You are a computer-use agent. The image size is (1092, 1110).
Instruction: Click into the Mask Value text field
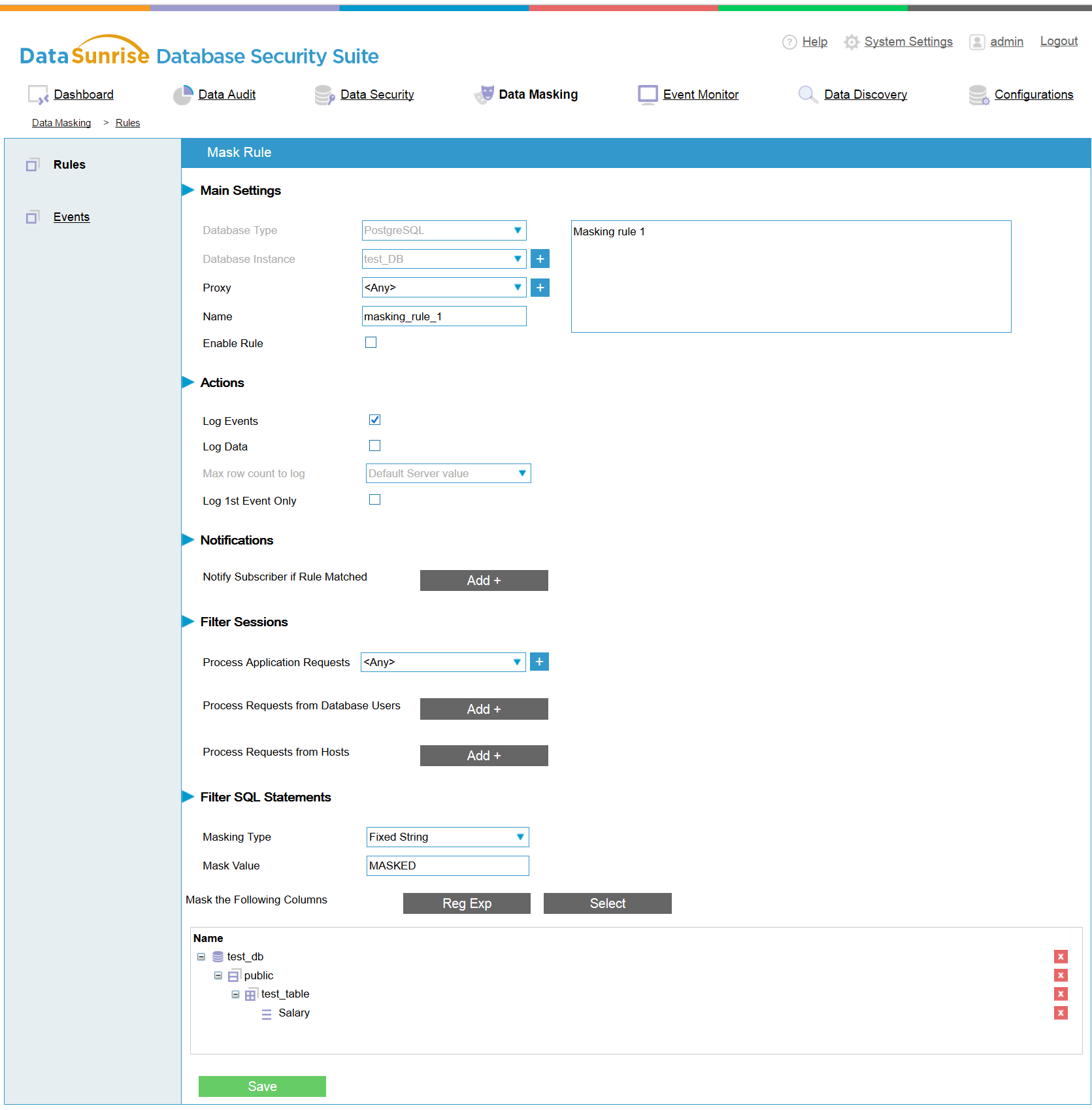pyautogui.click(x=447, y=866)
